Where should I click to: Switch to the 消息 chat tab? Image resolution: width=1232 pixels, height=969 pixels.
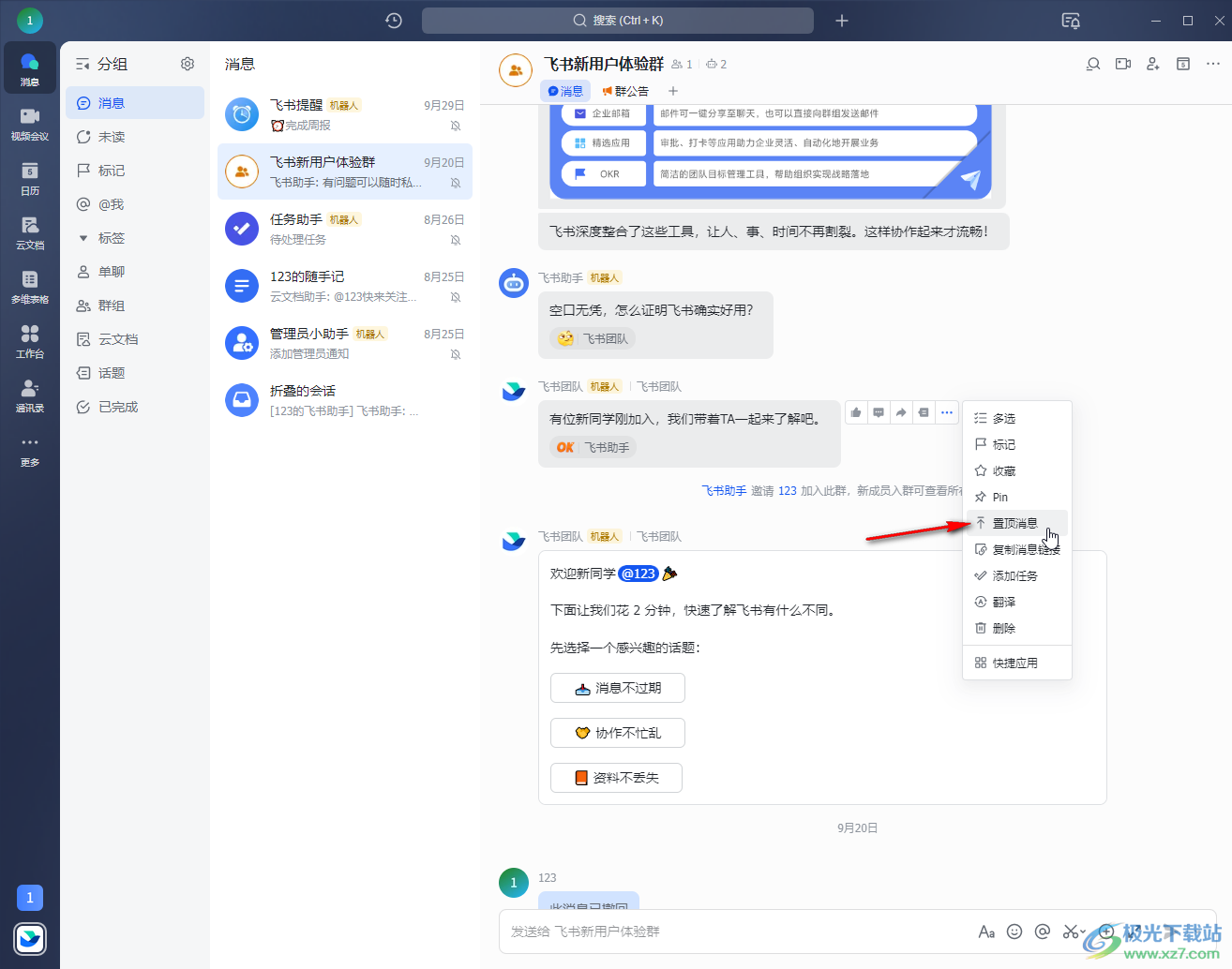pos(565,91)
